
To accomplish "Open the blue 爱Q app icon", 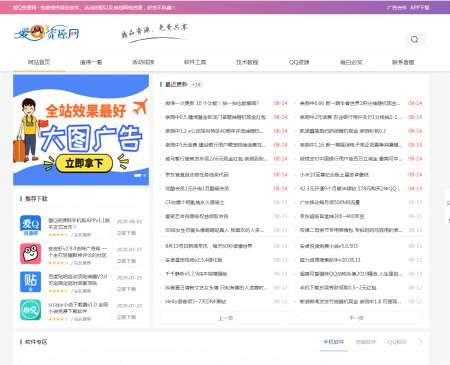I will [x=30, y=225].
